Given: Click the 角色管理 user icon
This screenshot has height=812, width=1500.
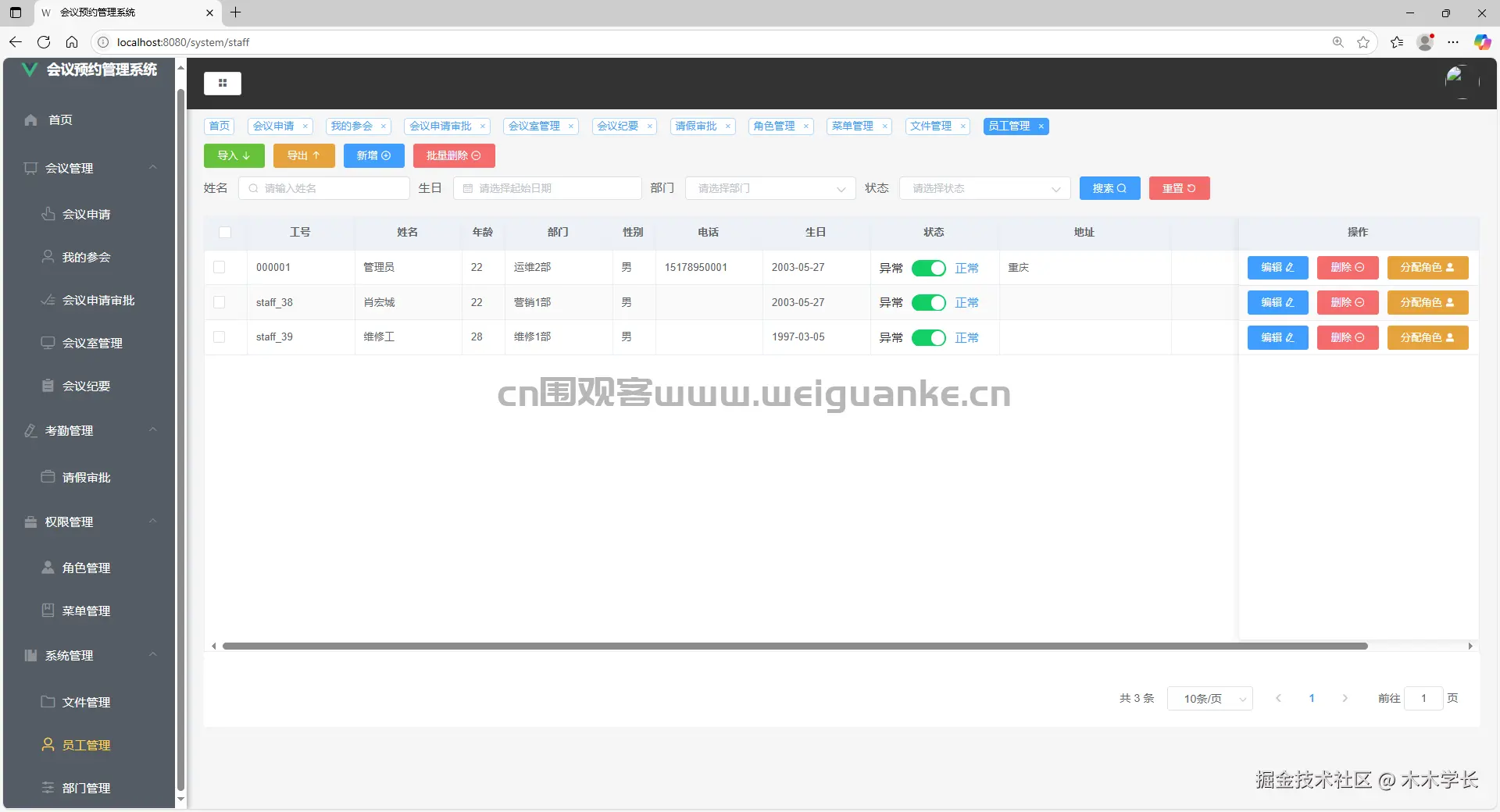Looking at the screenshot, I should click(48, 568).
